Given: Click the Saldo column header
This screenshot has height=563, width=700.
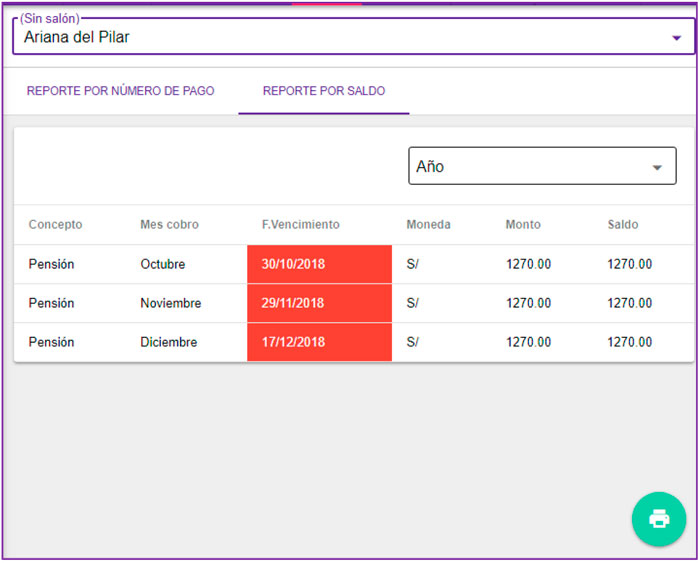Looking at the screenshot, I should (x=622, y=225).
